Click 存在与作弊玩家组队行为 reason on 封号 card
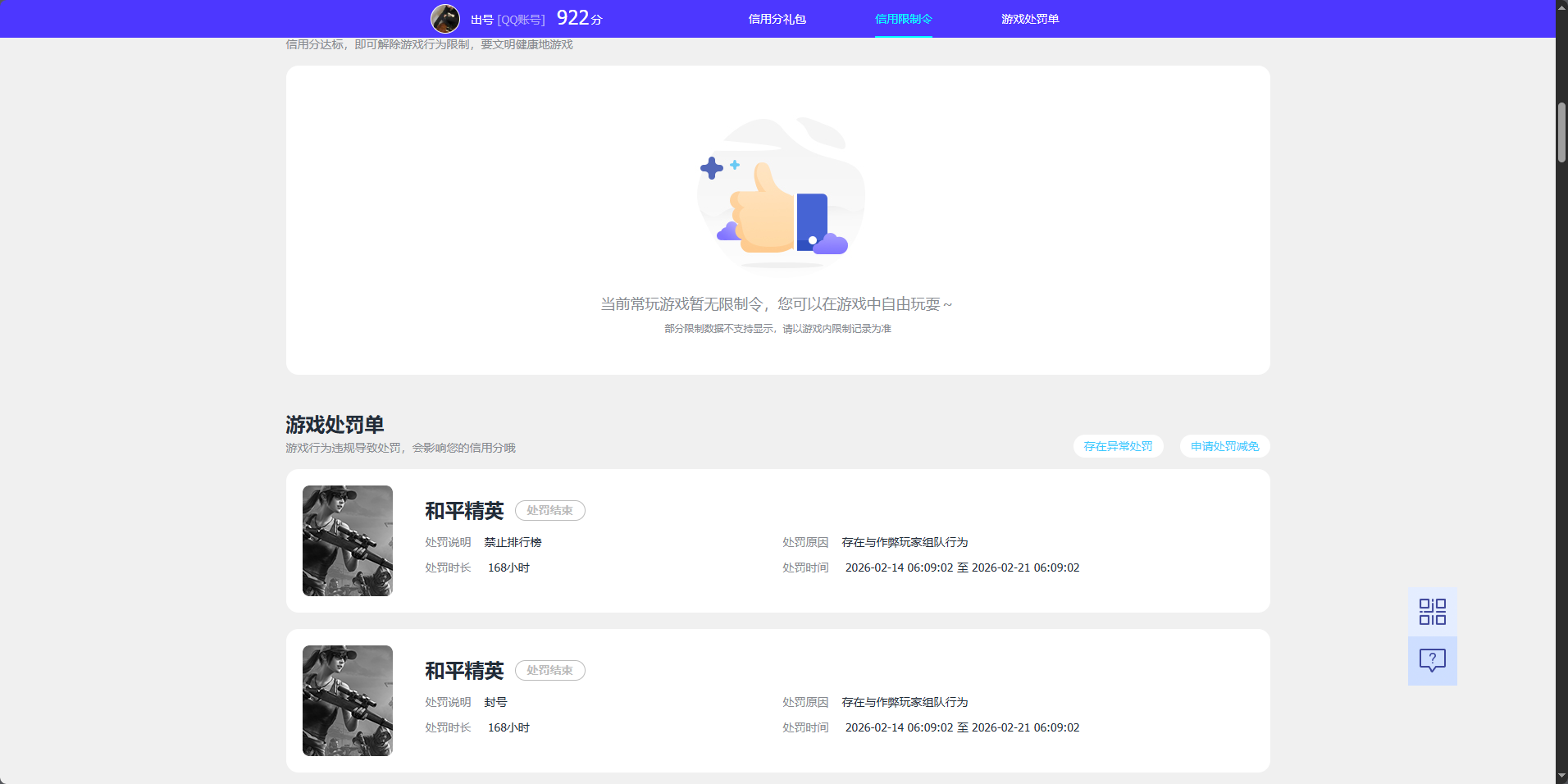The image size is (1568, 784). coord(905,702)
